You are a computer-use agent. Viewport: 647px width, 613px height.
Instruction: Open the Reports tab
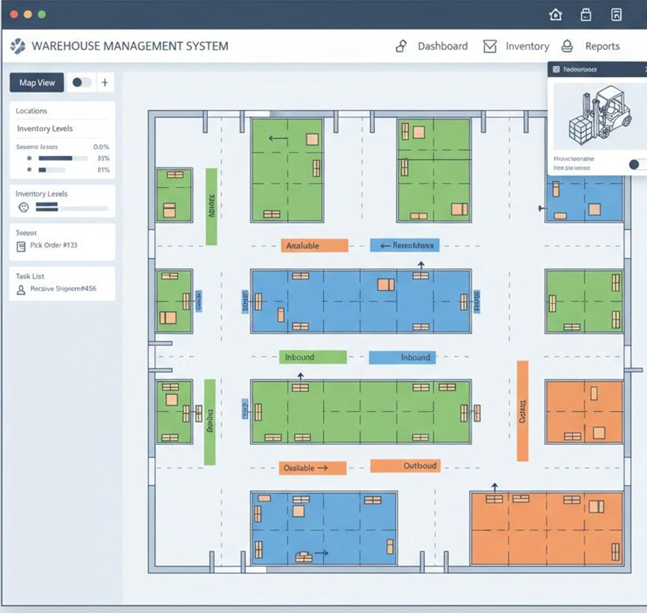click(602, 46)
